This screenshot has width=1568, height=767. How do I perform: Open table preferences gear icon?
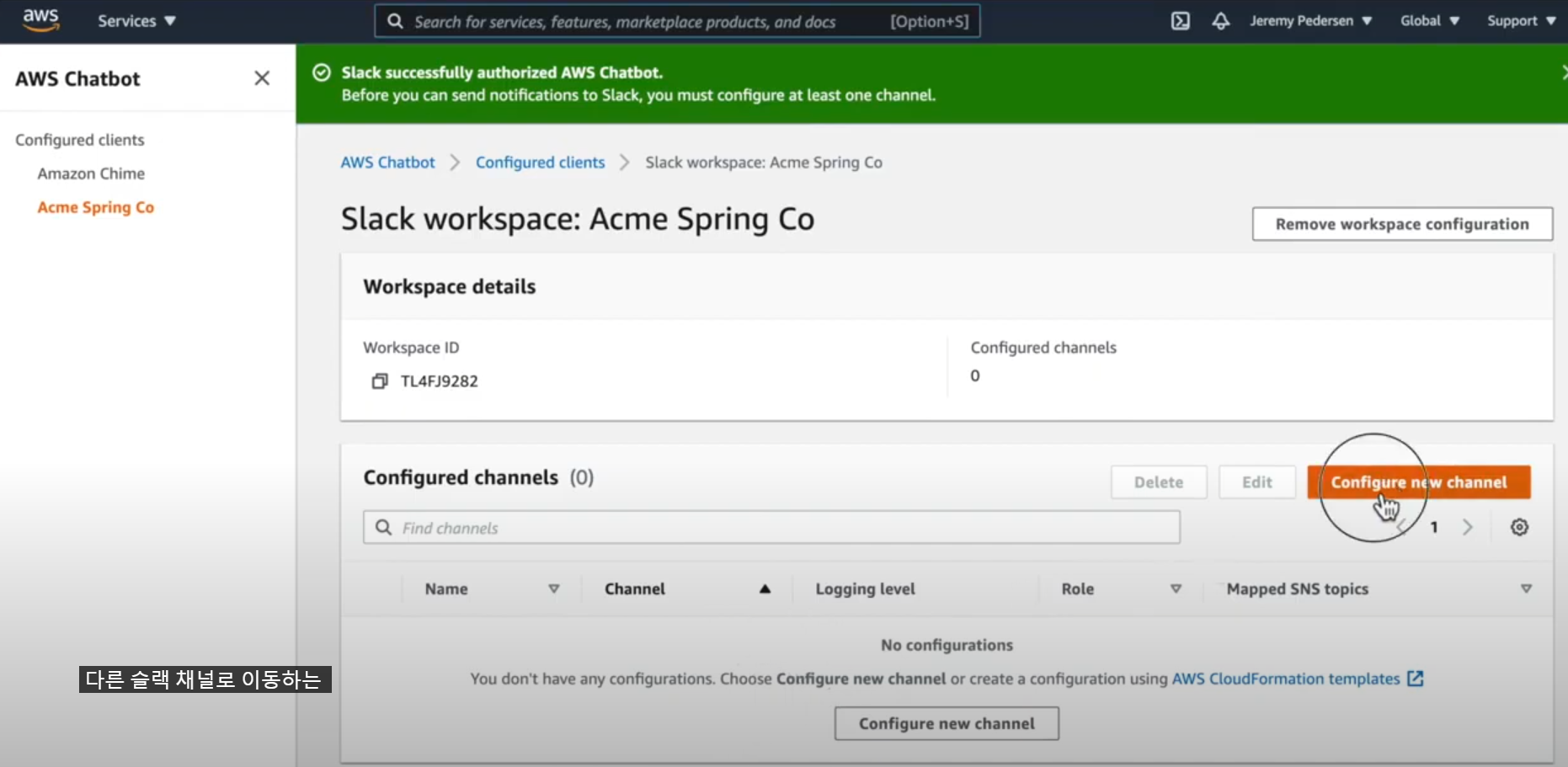click(1519, 527)
